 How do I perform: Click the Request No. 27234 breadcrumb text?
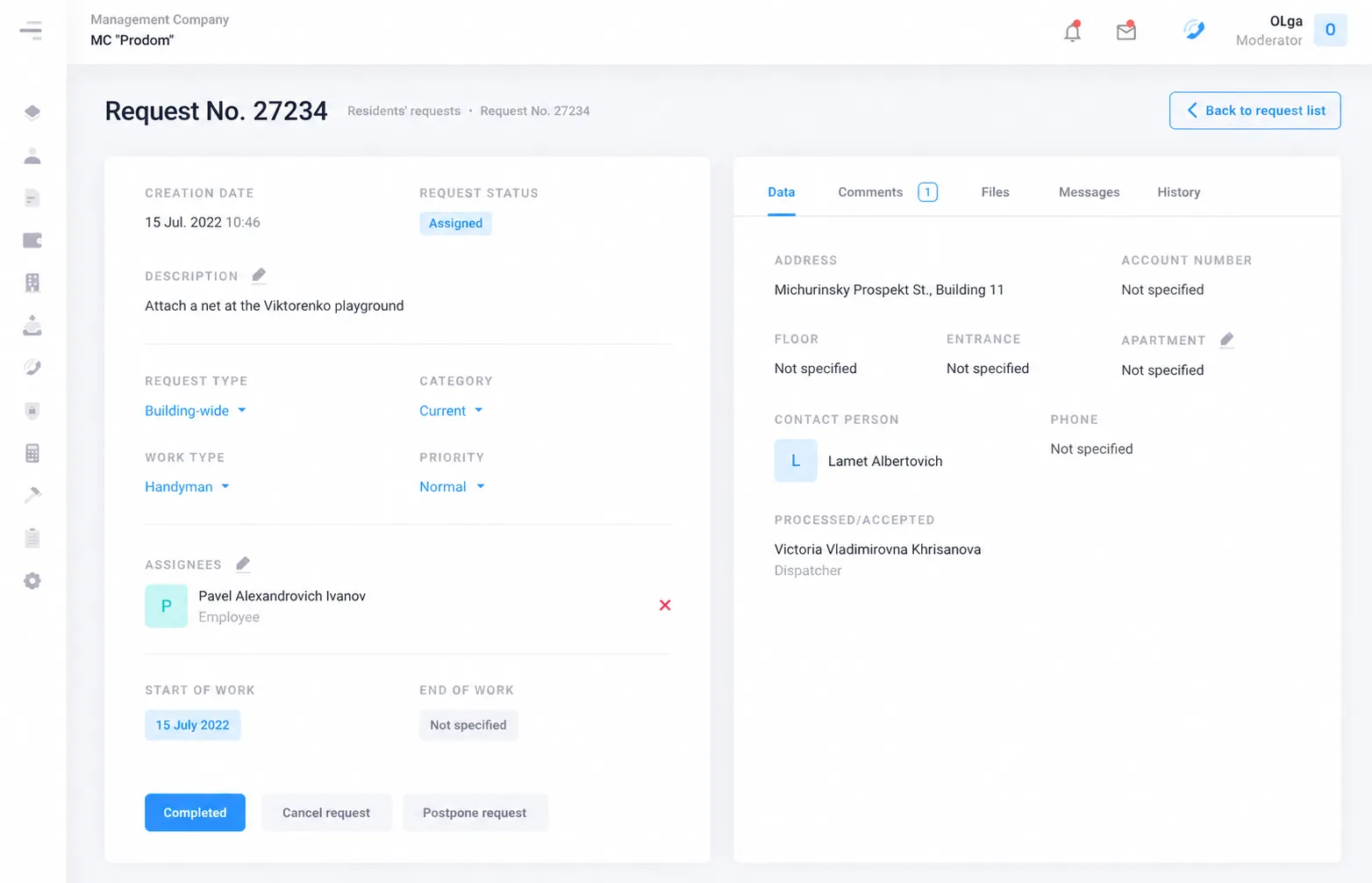pyautogui.click(x=534, y=111)
